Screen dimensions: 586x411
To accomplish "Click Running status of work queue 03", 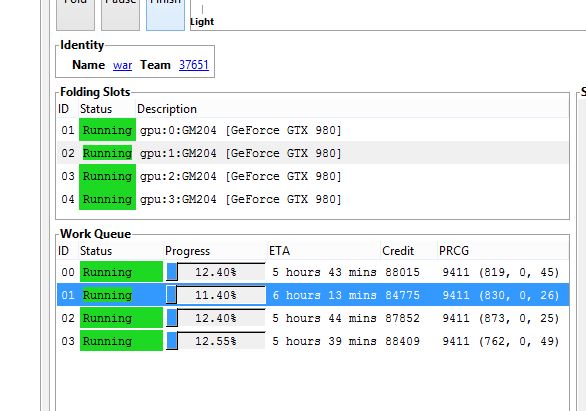I will click(121, 341).
